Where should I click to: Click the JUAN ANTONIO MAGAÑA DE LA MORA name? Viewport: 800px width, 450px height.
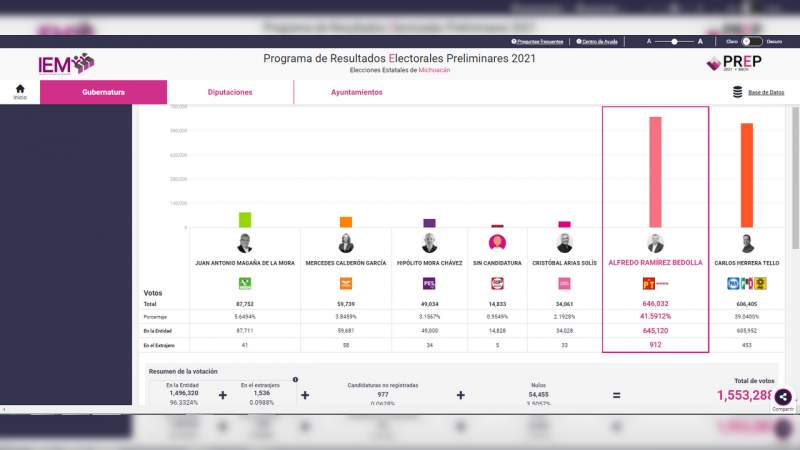coord(245,263)
